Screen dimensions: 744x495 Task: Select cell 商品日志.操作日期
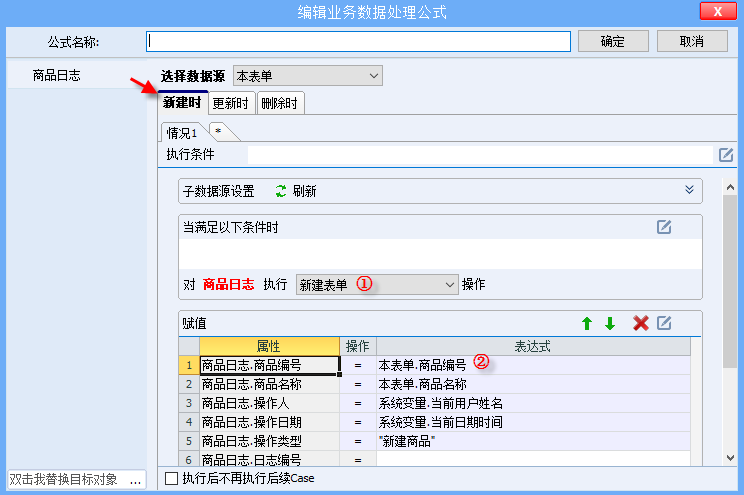pyautogui.click(x=269, y=422)
